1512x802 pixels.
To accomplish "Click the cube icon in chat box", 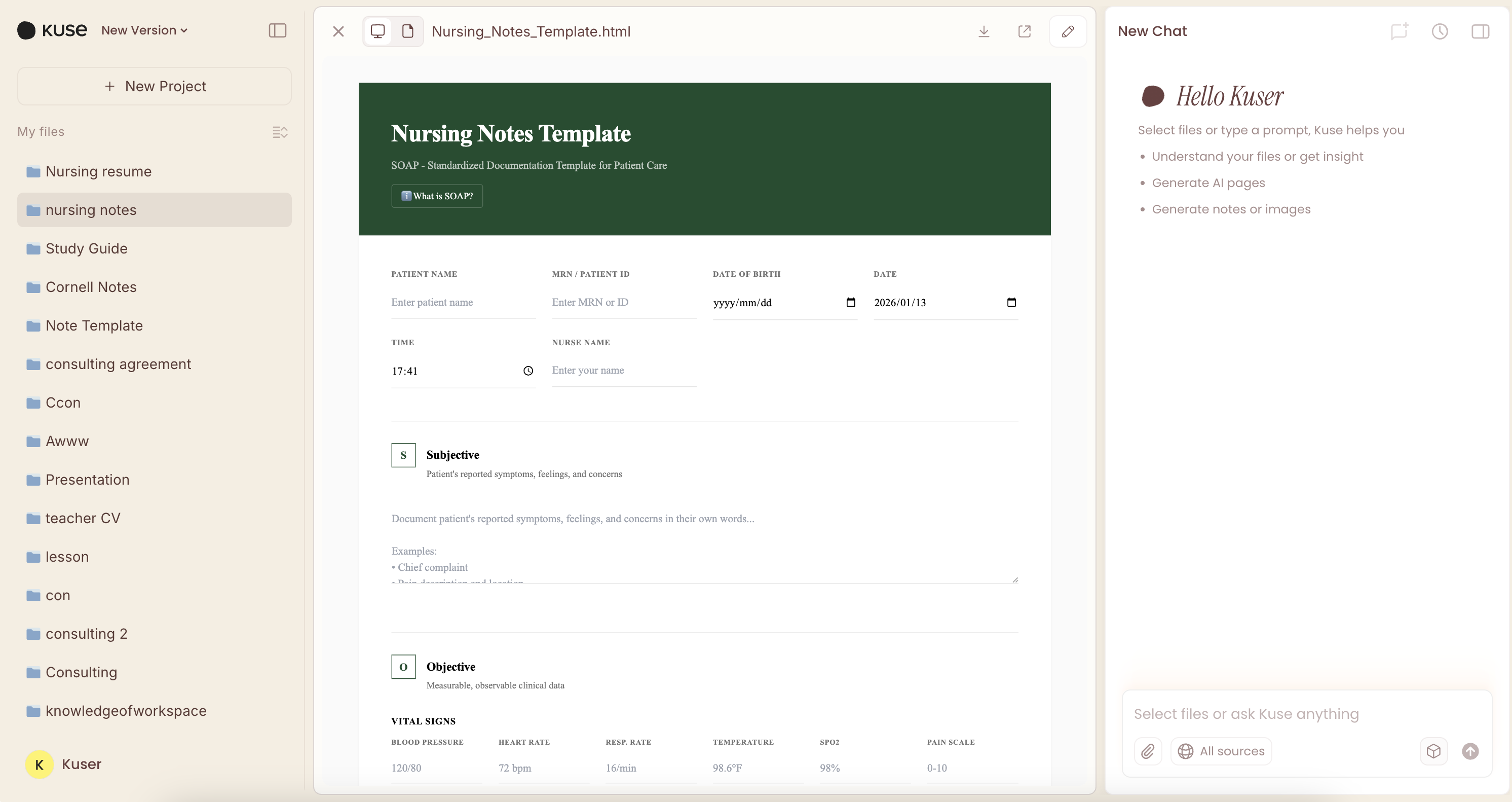I will (x=1433, y=751).
